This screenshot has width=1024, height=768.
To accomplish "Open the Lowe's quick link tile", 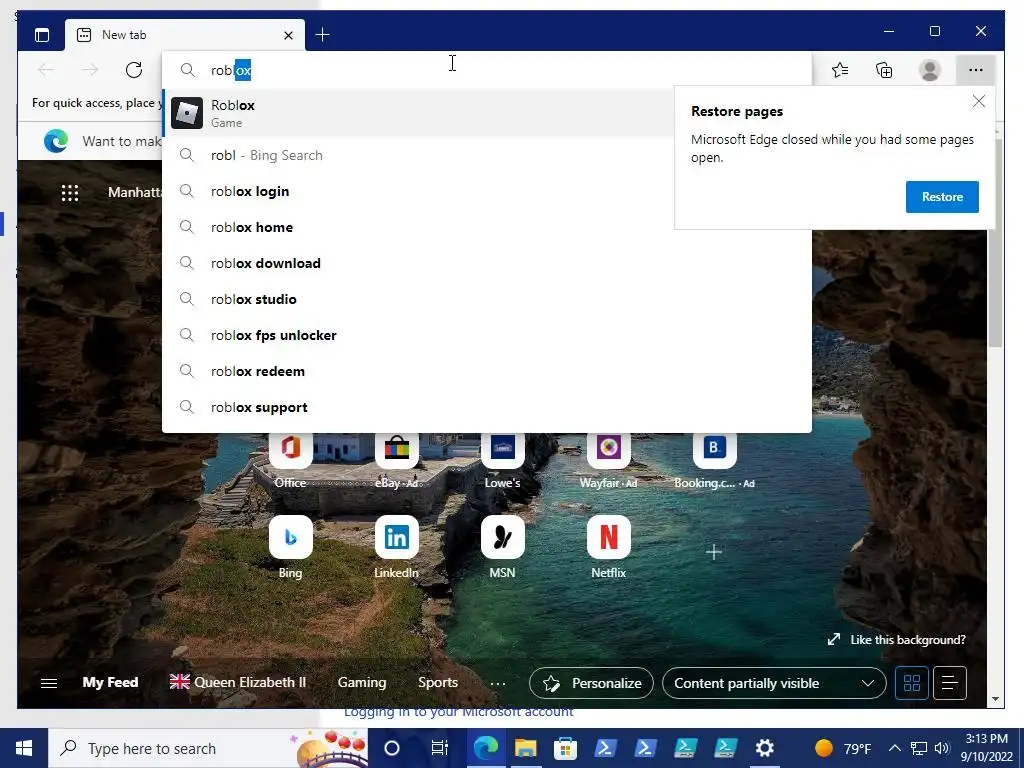I will [x=502, y=461].
